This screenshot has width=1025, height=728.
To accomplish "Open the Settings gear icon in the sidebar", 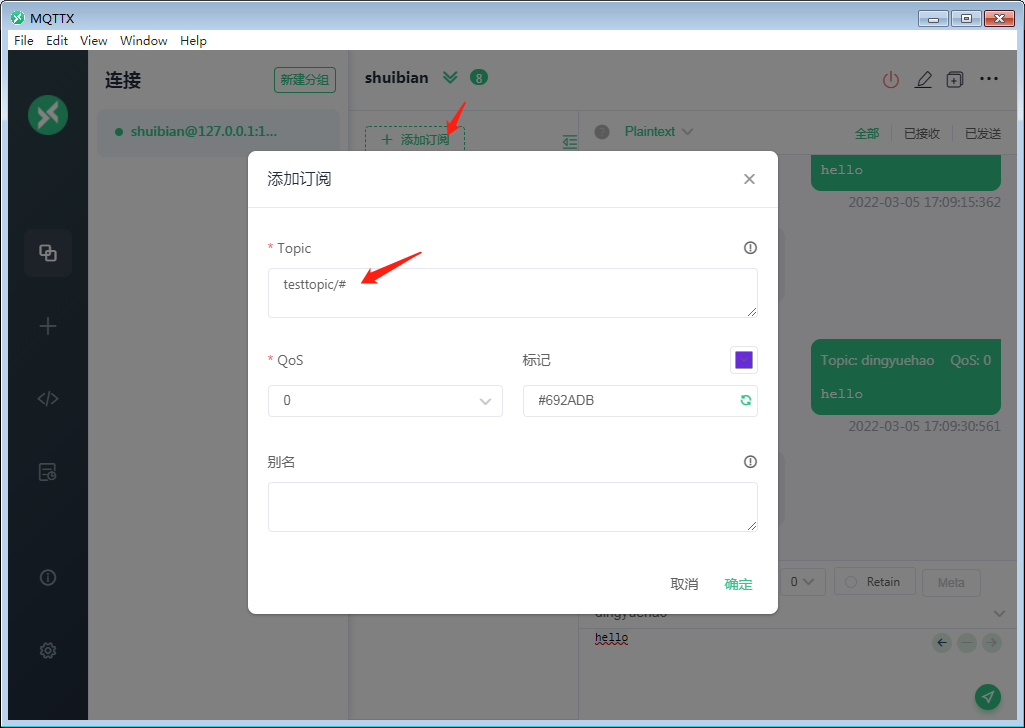I will pyautogui.click(x=48, y=651).
